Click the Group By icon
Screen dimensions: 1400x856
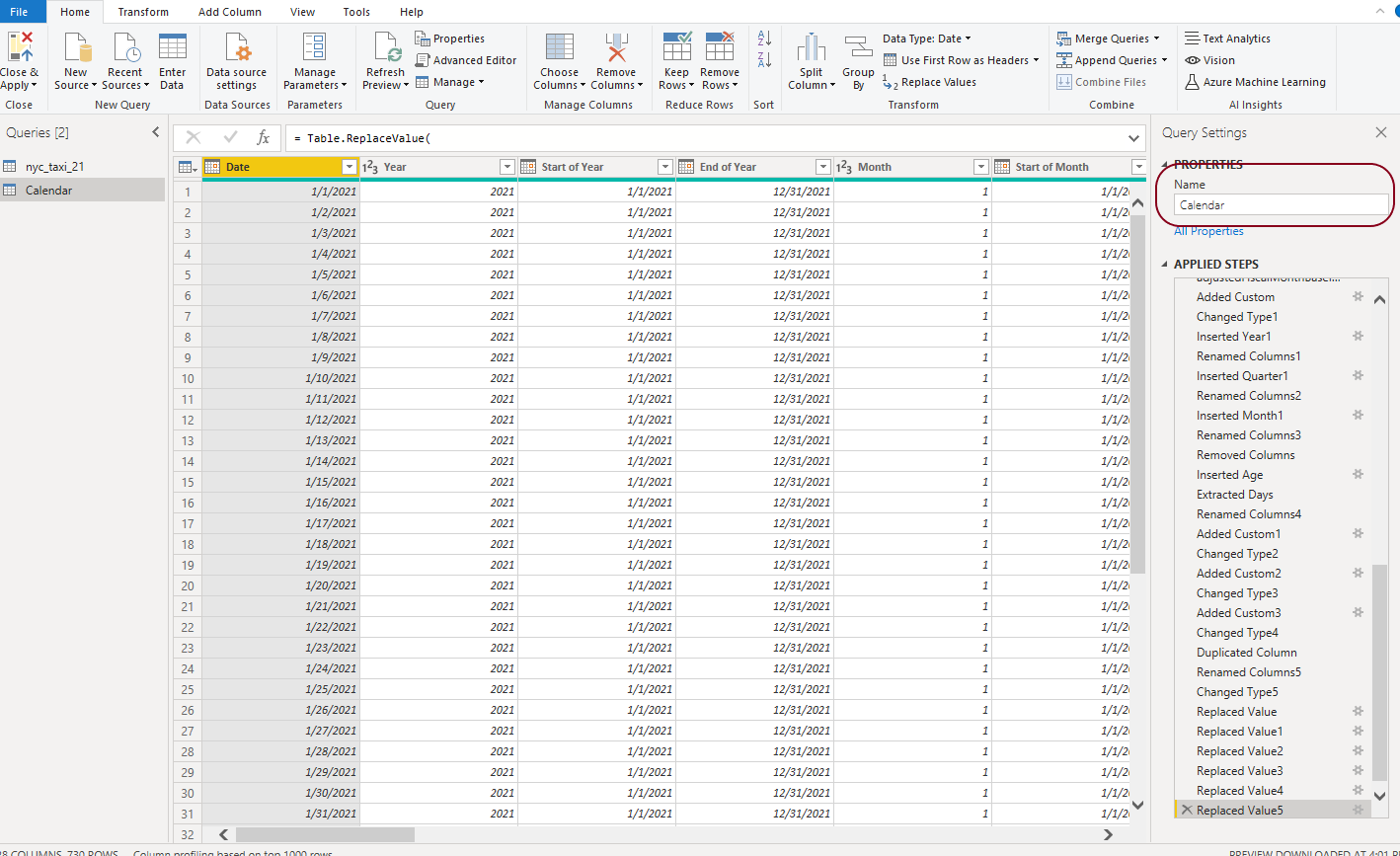[x=858, y=47]
